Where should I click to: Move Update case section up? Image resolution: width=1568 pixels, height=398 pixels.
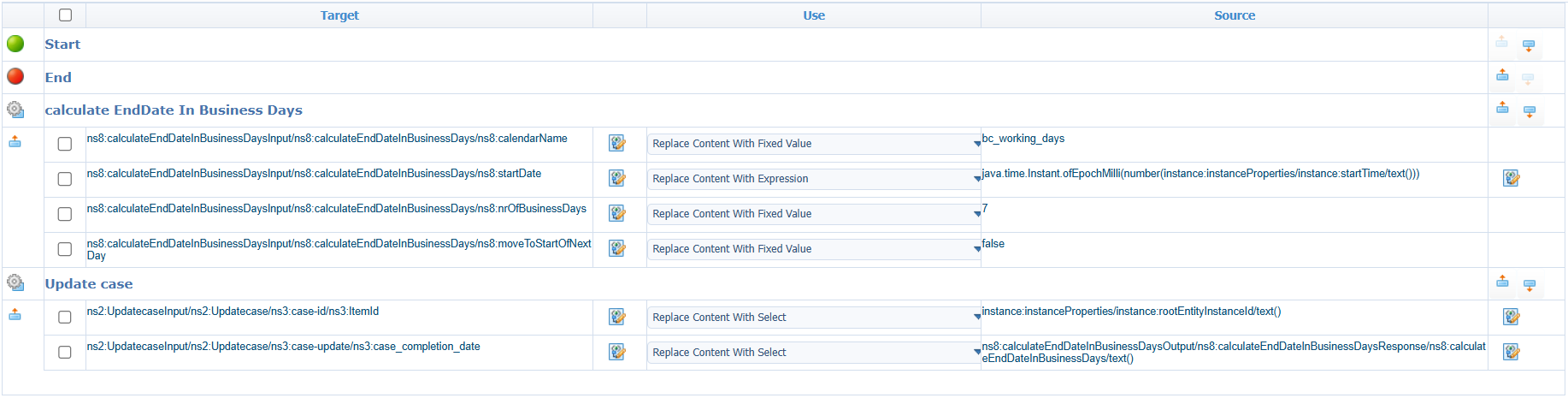pos(1502,282)
